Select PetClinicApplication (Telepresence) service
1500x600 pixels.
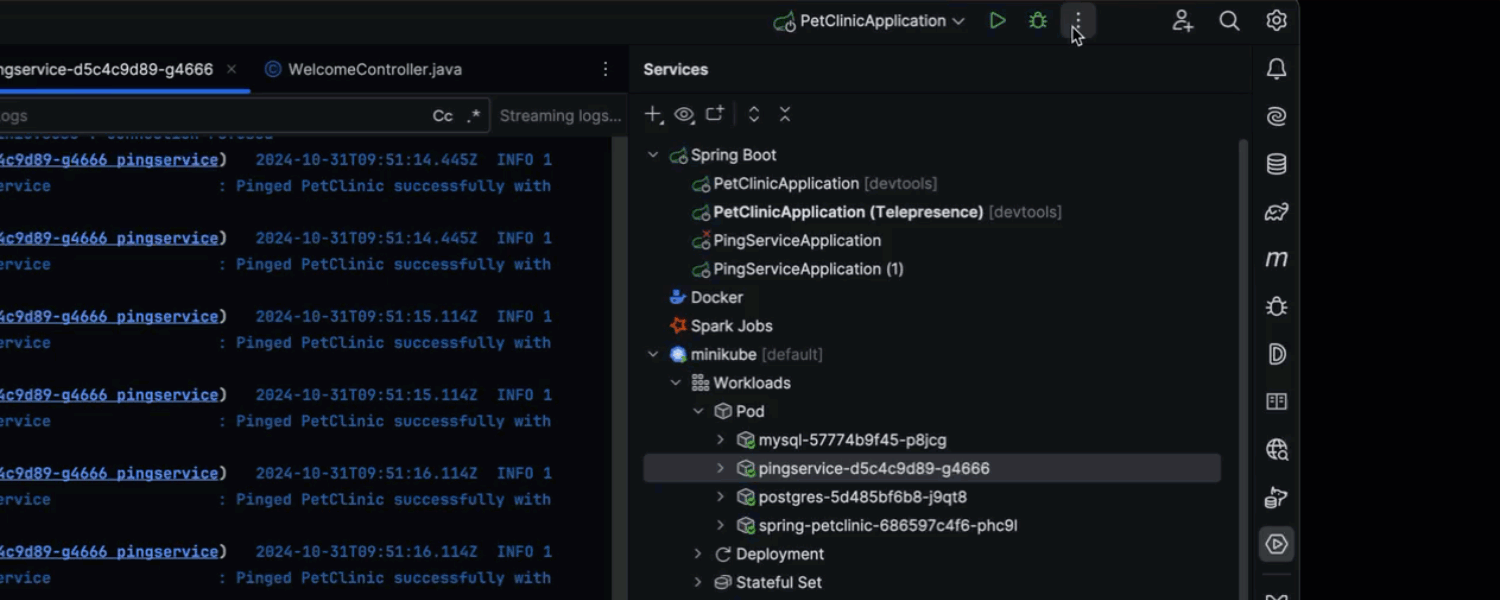tap(876, 212)
